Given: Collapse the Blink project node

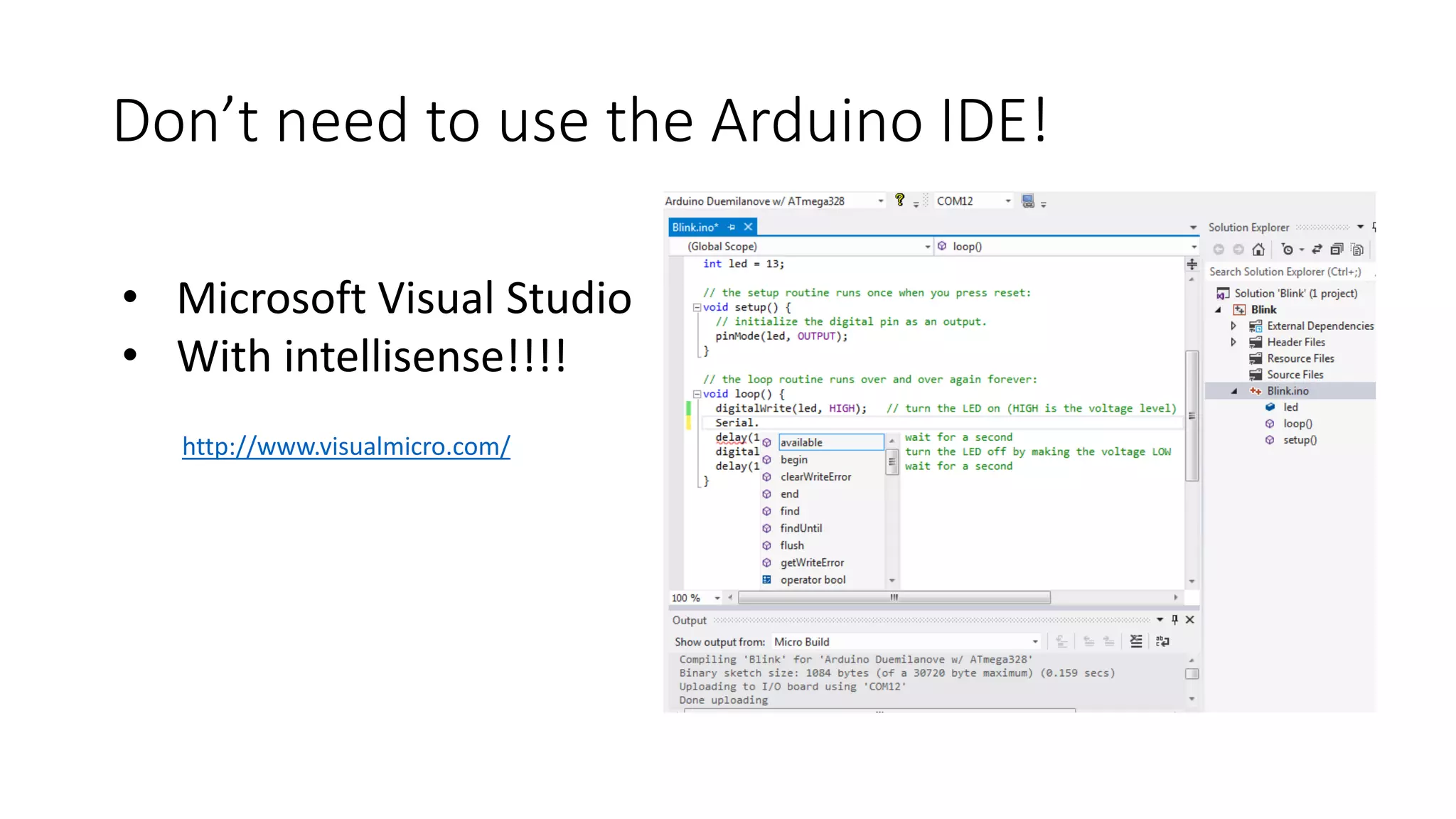Looking at the screenshot, I should click(1218, 310).
